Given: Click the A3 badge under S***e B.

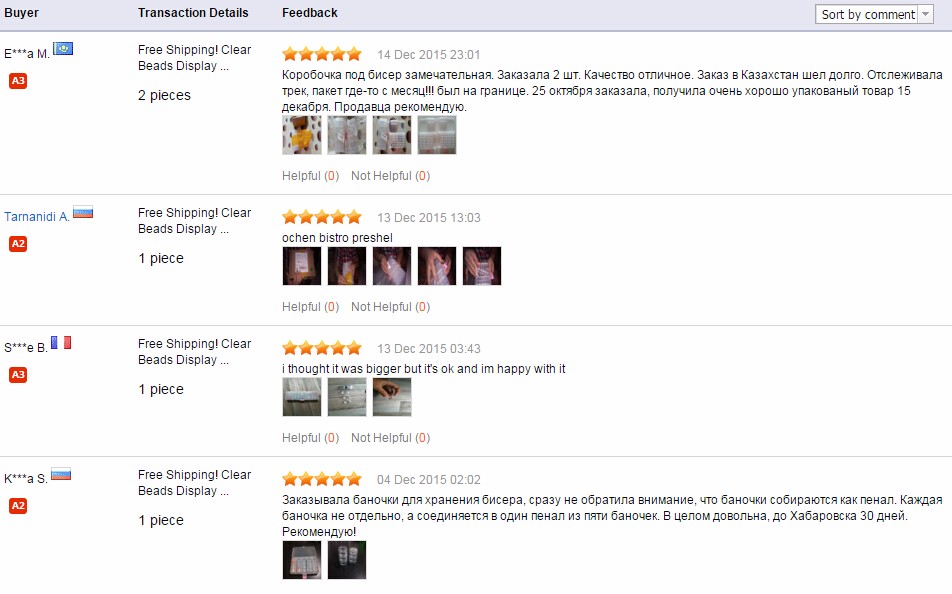Looking at the screenshot, I should 18,375.
